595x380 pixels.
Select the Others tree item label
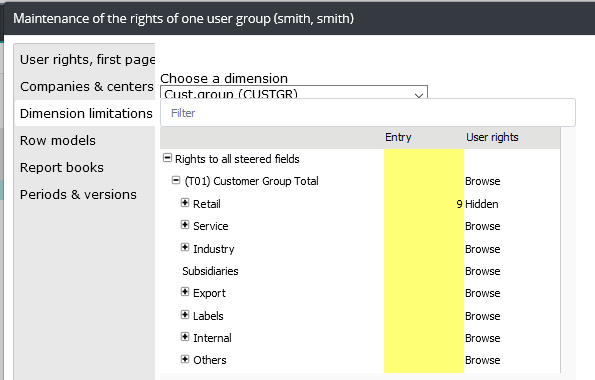point(210,360)
